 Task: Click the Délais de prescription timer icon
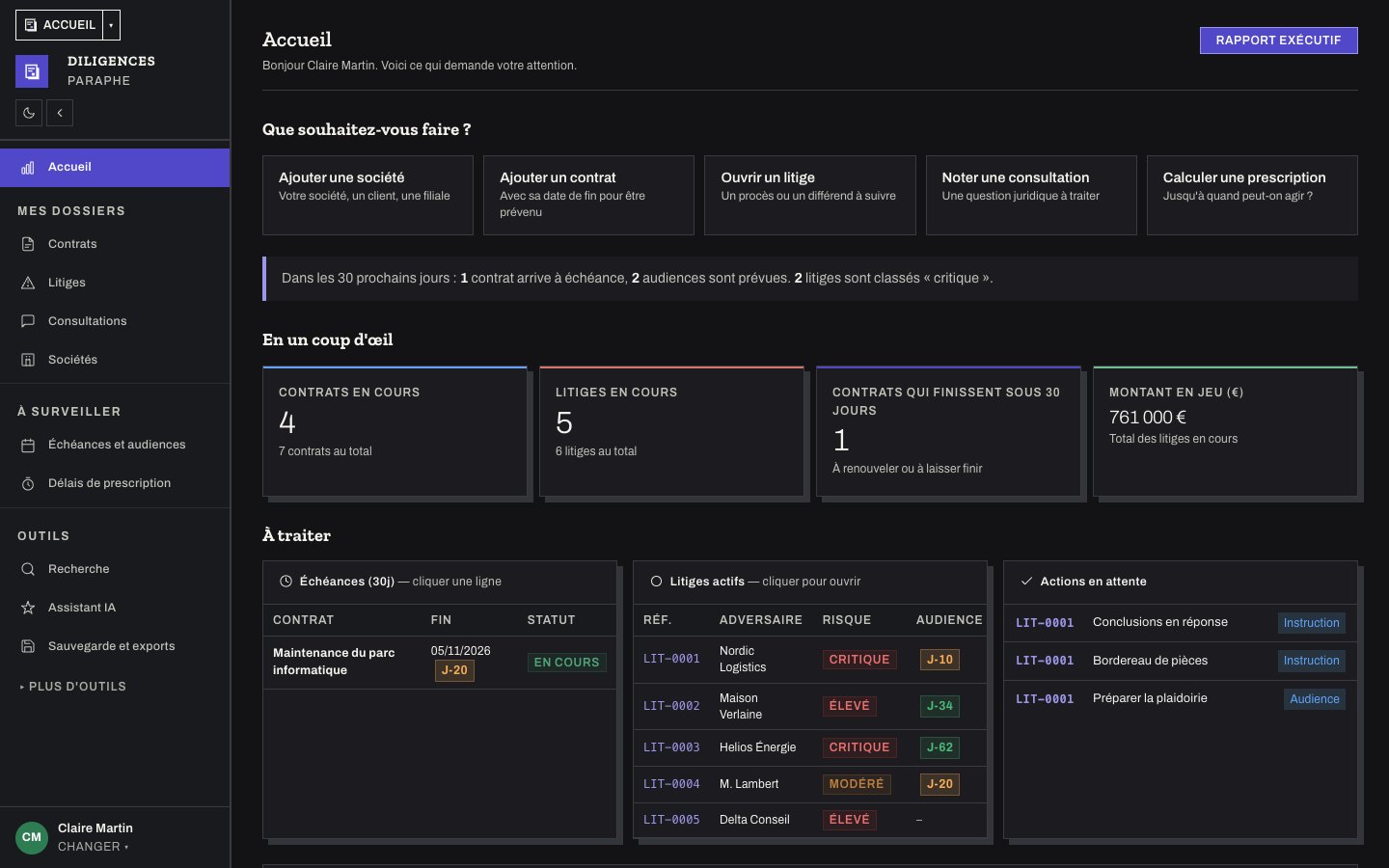pyautogui.click(x=28, y=483)
